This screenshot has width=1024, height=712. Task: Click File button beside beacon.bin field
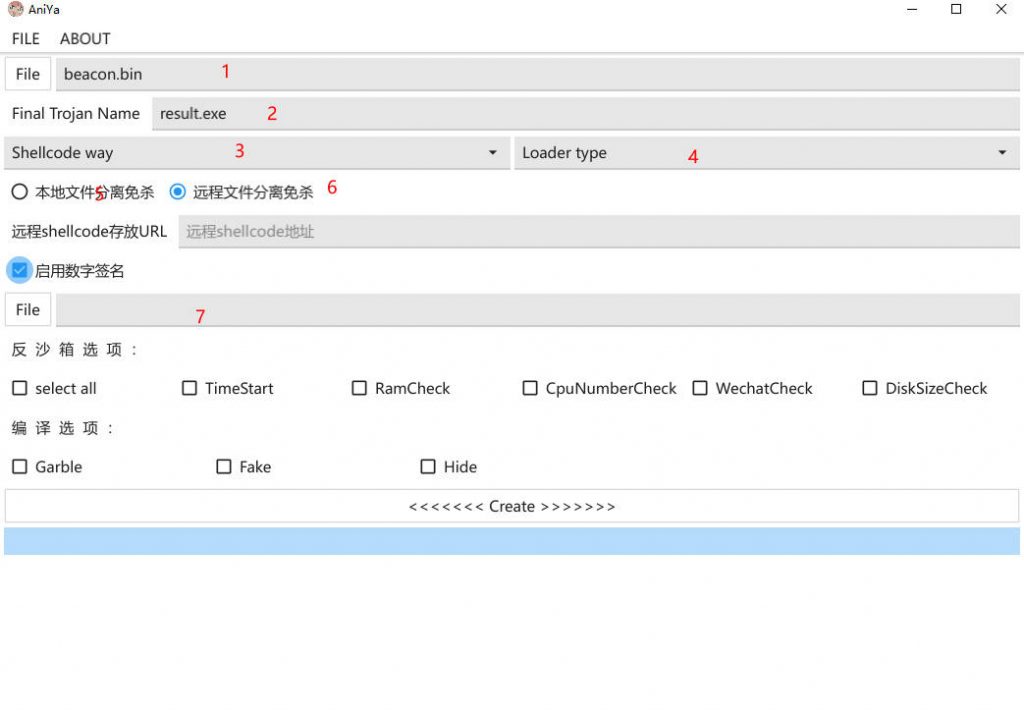27,74
